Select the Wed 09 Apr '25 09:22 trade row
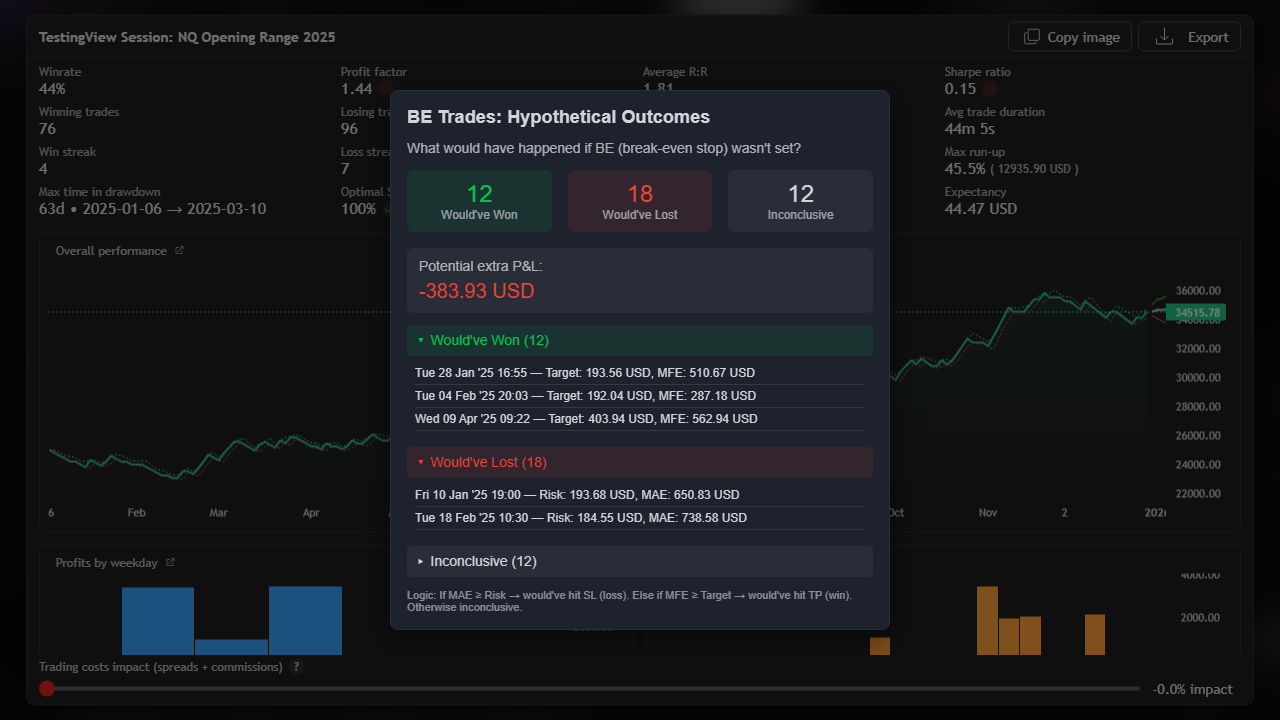 click(640, 419)
